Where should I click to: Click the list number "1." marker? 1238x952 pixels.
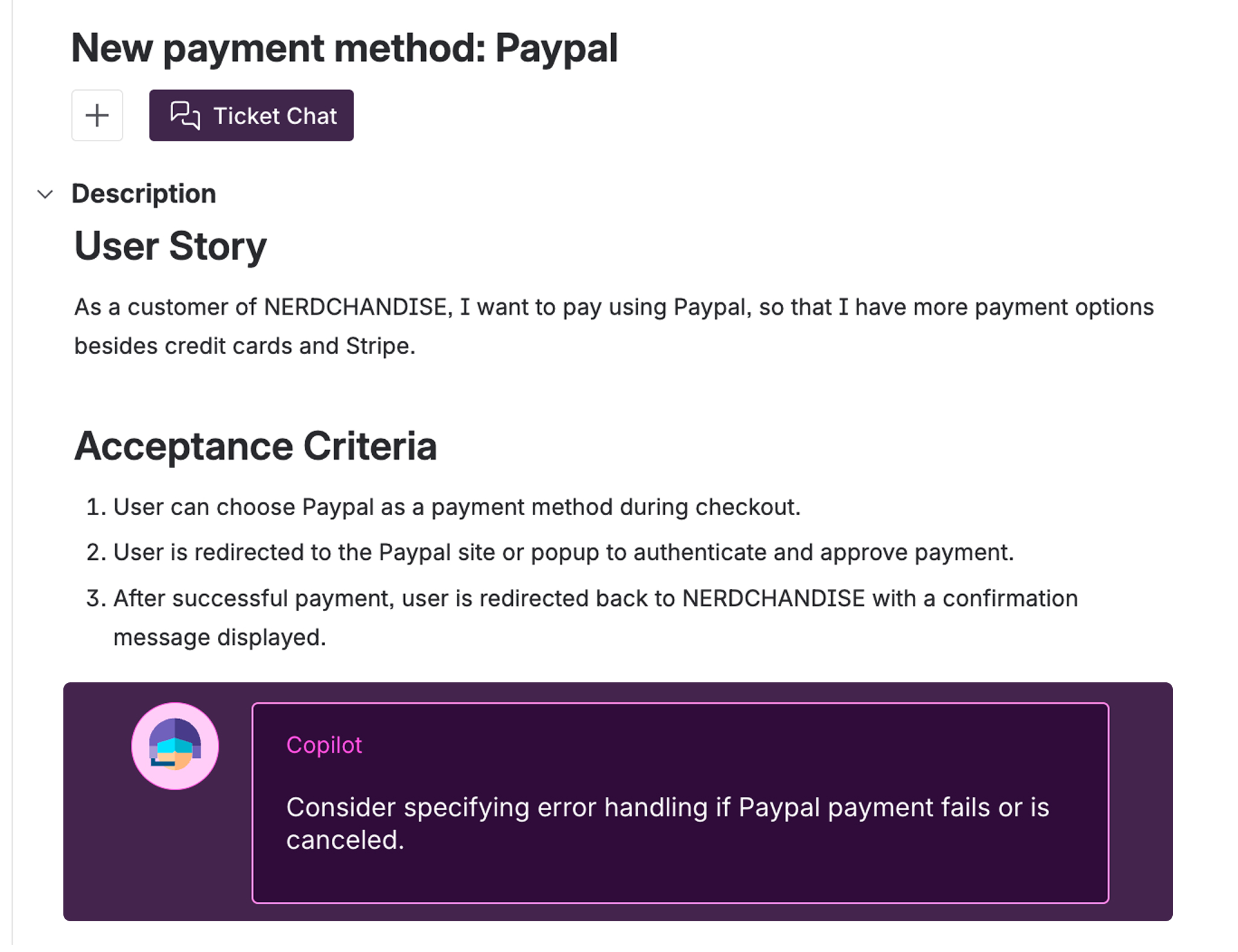96,507
